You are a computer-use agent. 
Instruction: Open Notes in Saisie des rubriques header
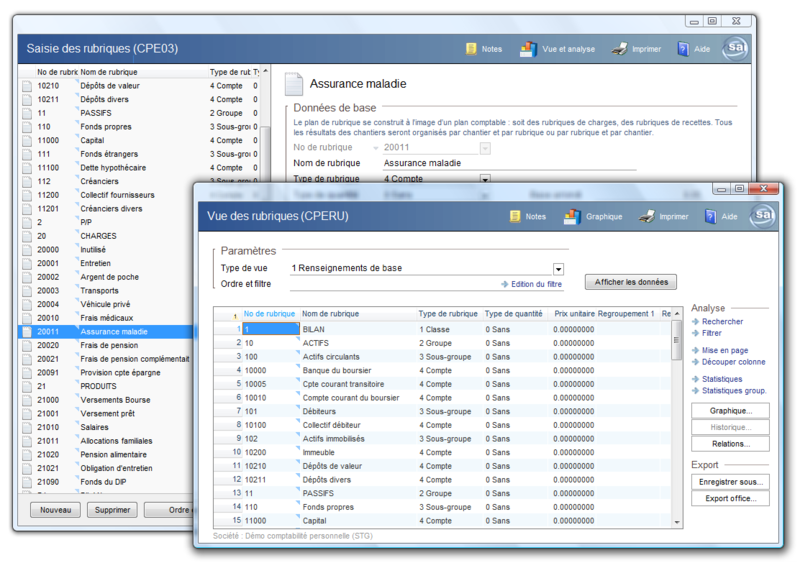(x=484, y=48)
